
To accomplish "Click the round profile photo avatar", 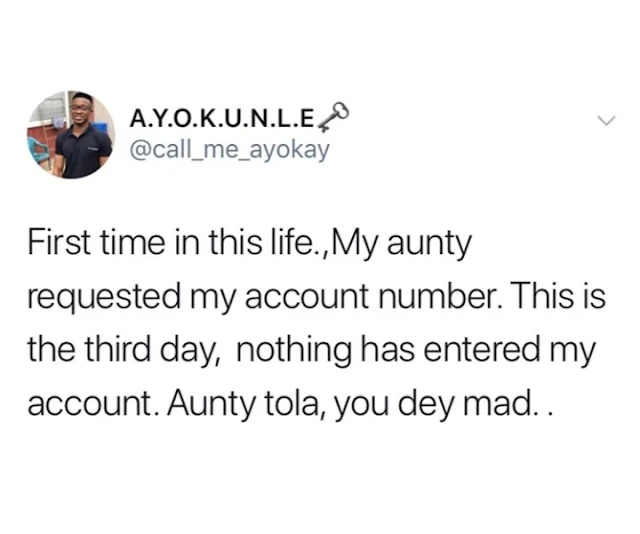I will click(x=71, y=135).
